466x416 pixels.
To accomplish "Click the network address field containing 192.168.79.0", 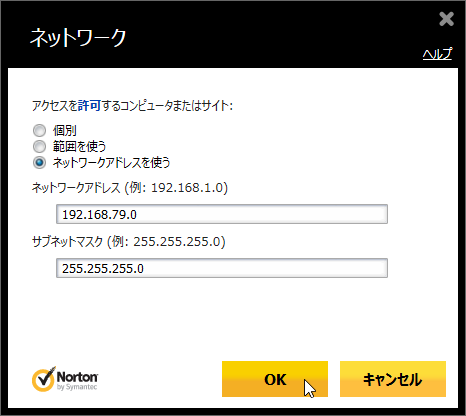I will [222, 214].
